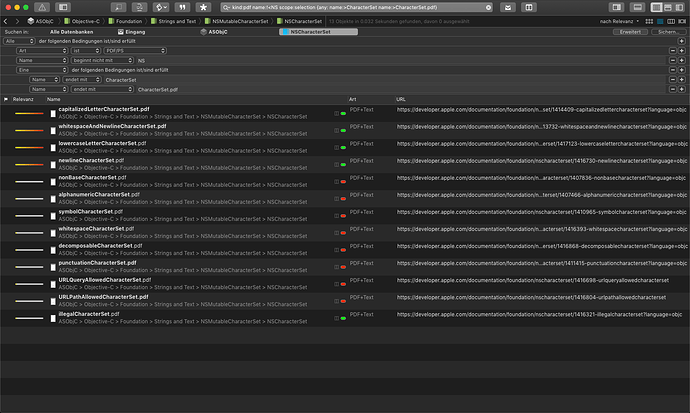Open NSCharacterSet in the path bar
The height and width of the screenshot is (413, 690).
[299, 21]
